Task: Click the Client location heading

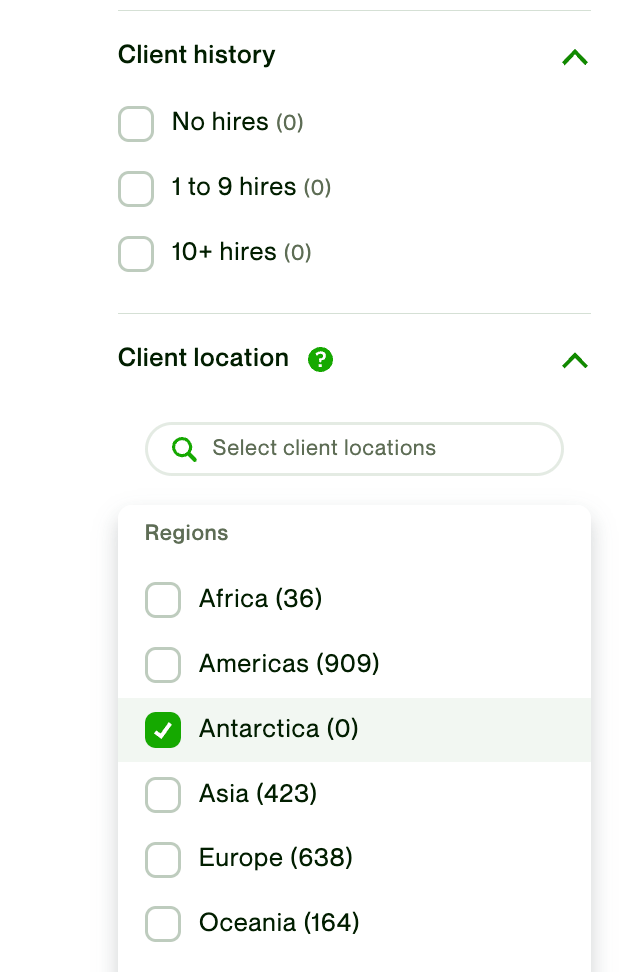Action: (203, 358)
